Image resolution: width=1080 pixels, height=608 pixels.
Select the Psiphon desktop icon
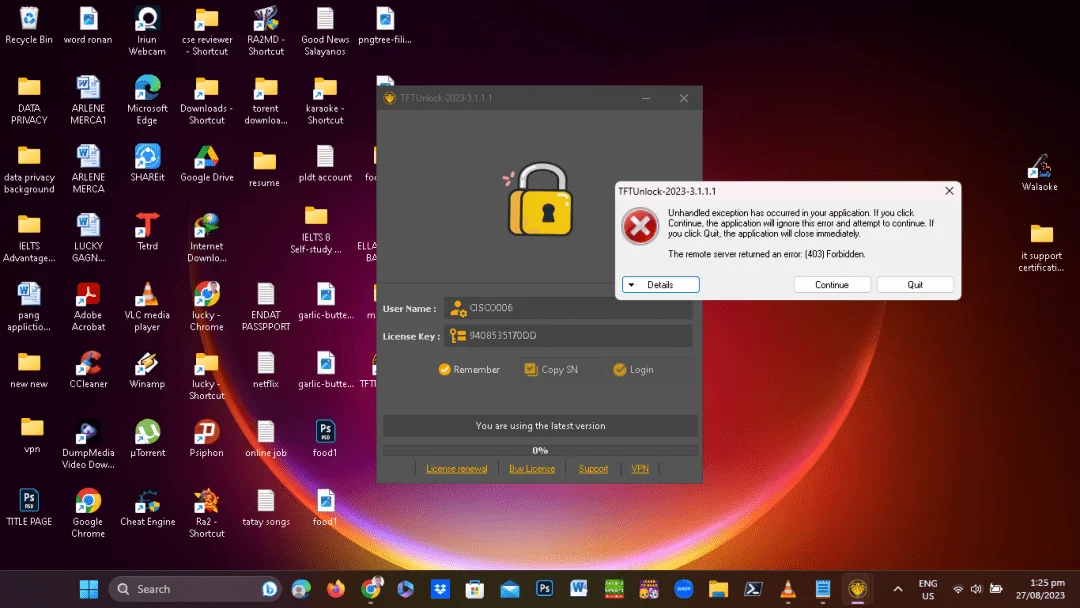click(x=207, y=439)
